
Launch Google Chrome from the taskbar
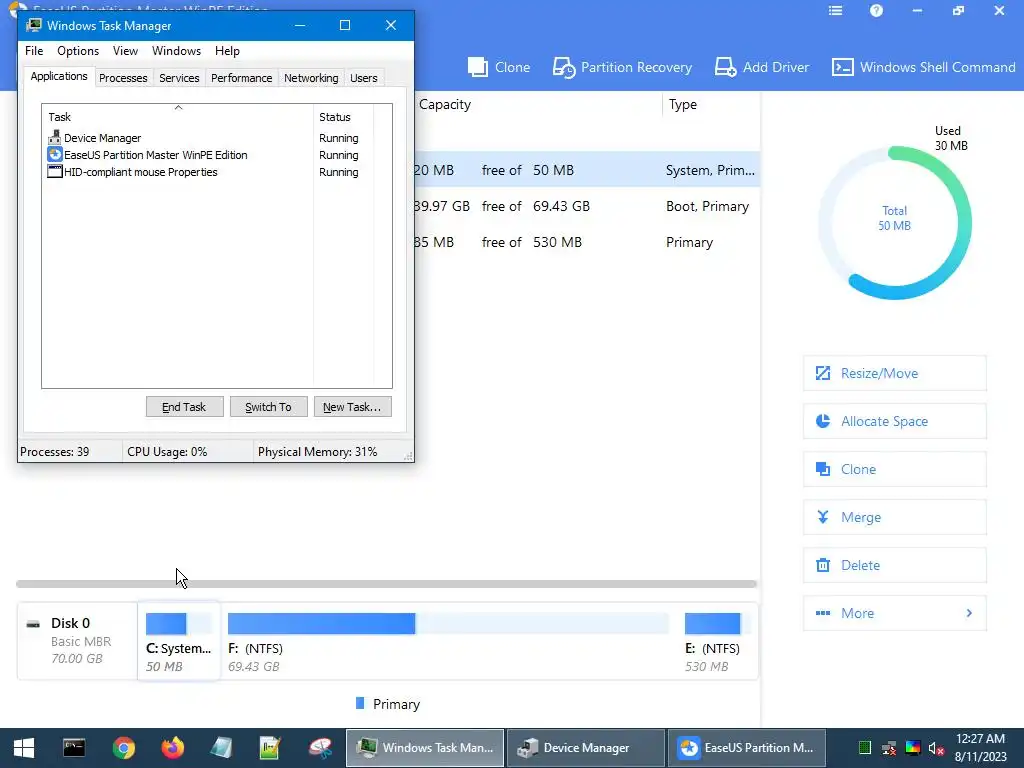[123, 748]
